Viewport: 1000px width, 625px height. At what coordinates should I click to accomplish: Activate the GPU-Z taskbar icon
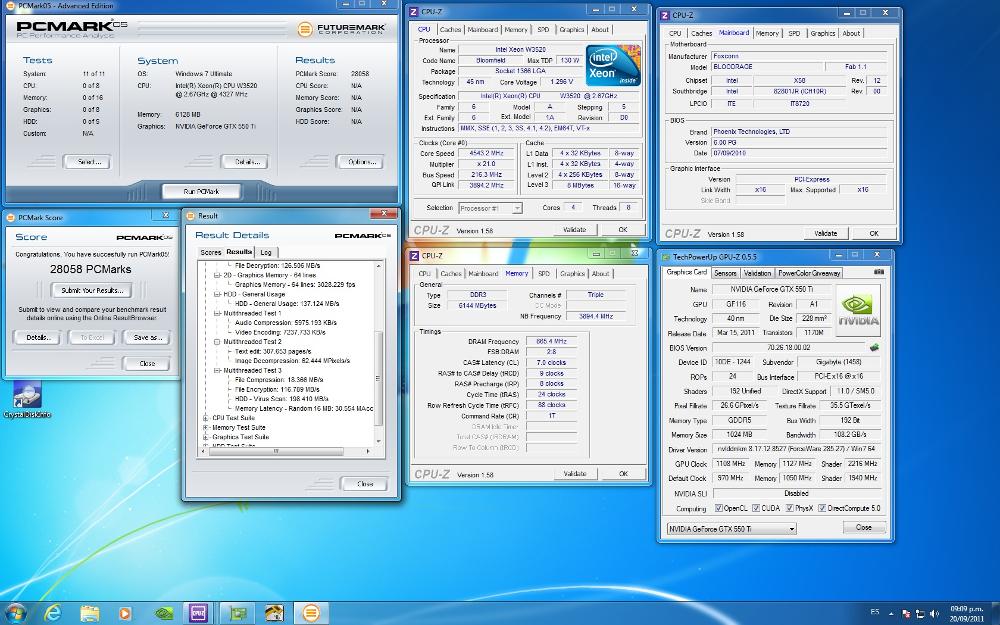click(238, 614)
